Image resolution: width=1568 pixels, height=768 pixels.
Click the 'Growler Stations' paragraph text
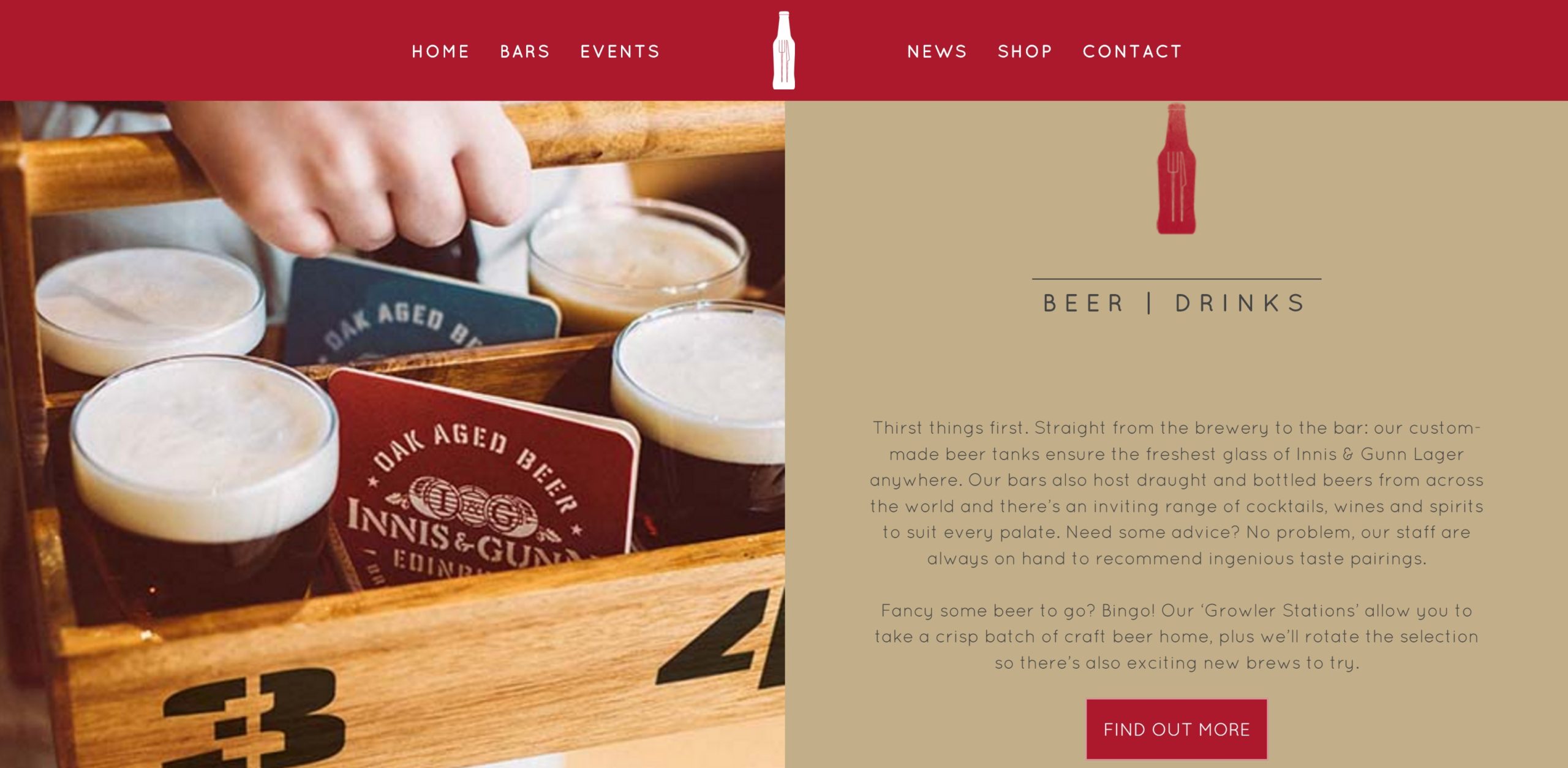point(1176,636)
